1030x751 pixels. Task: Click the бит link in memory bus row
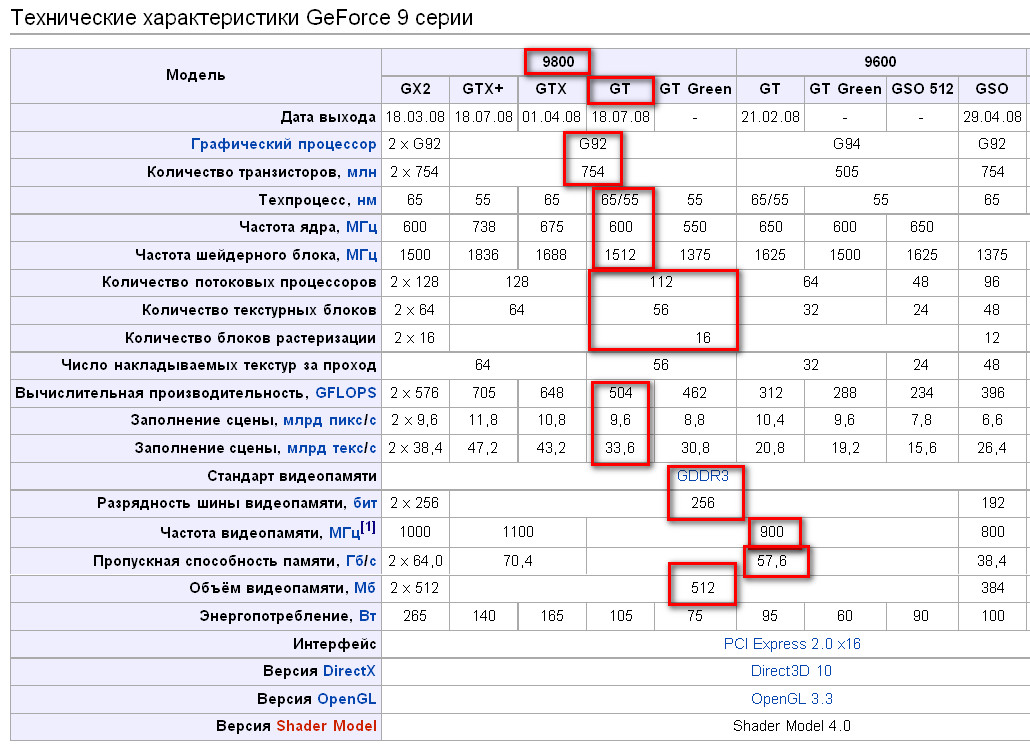coord(365,503)
